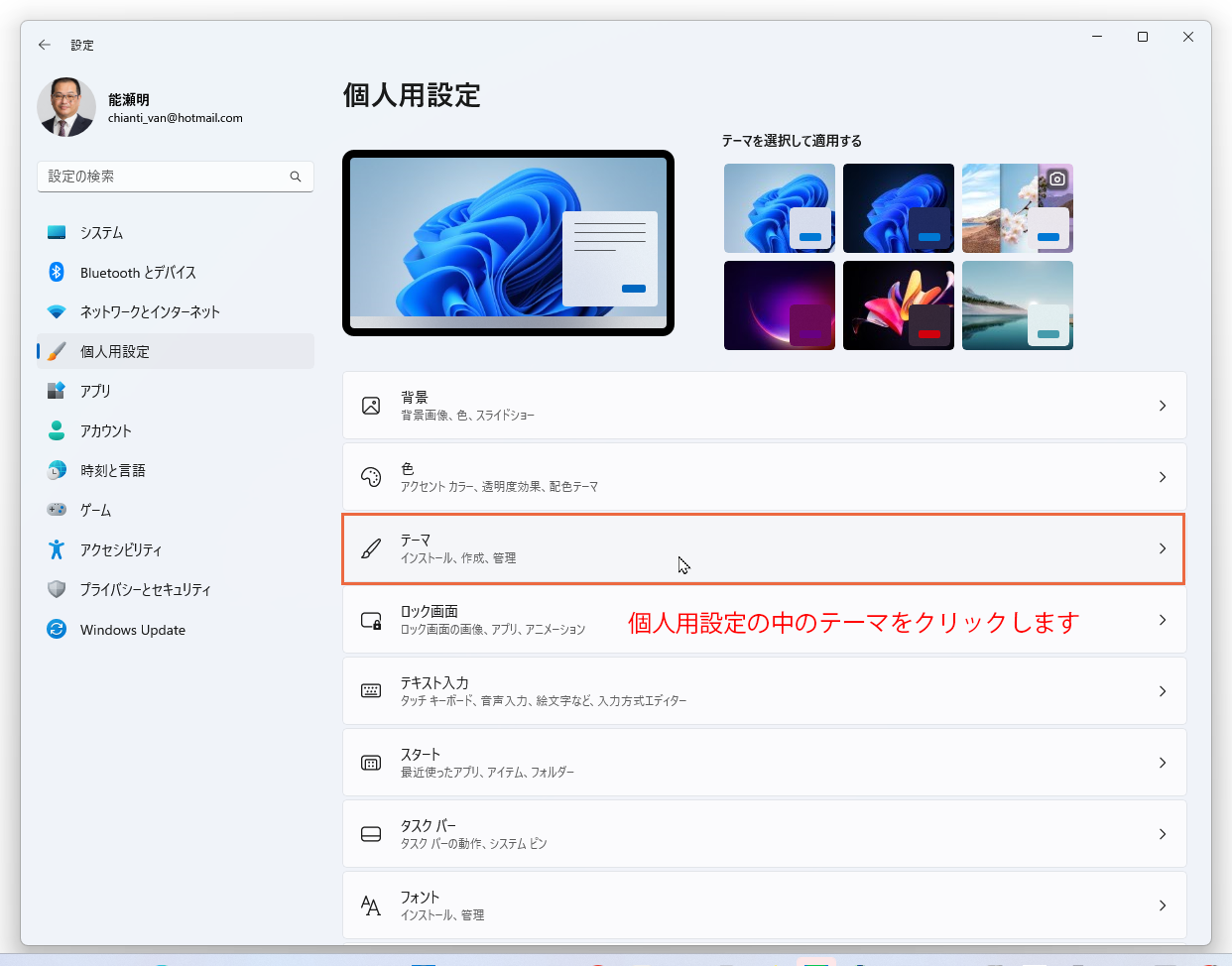Expand the フォント row chevron

[1163, 906]
